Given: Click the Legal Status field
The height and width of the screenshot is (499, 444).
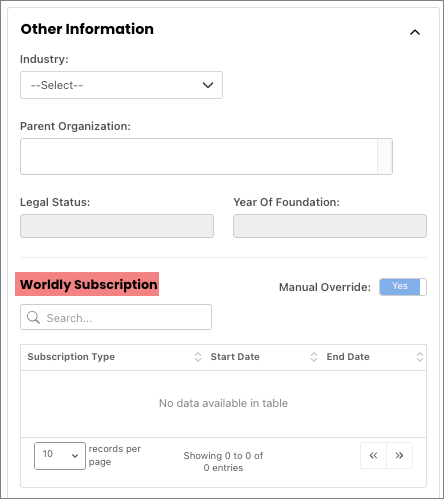Looking at the screenshot, I should [x=117, y=226].
